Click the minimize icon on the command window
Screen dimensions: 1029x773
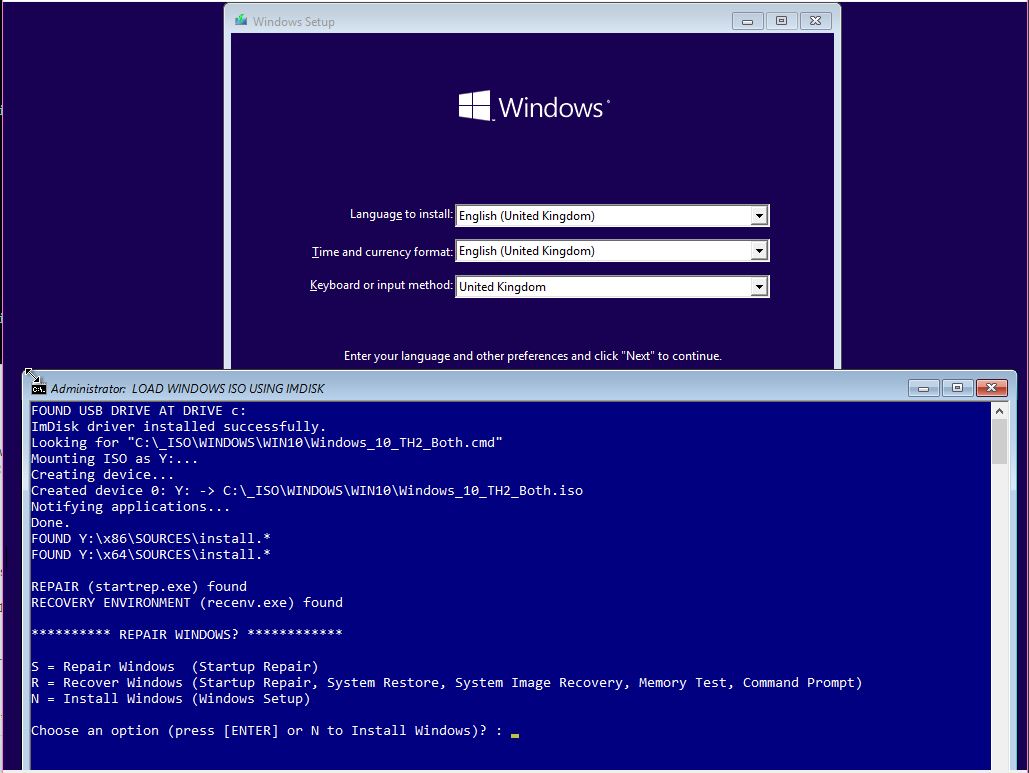point(923,388)
